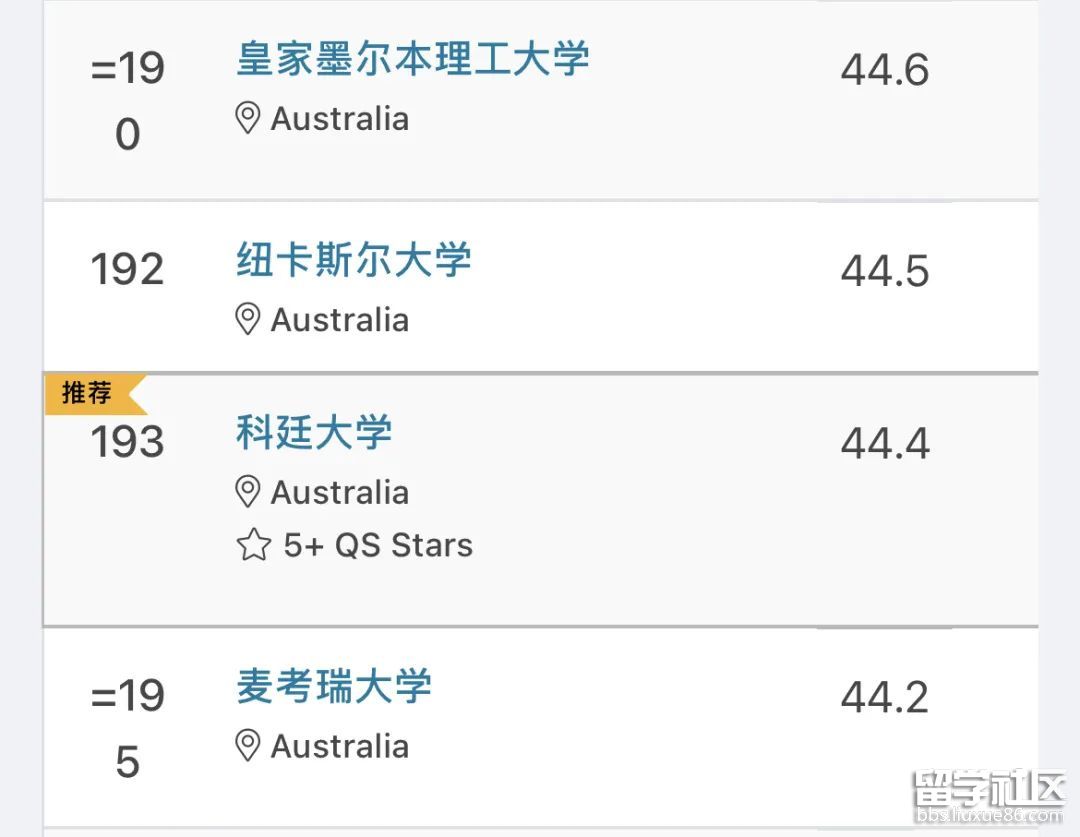Click the =190 rank of 皇家墨尔本理工大学

pos(127,100)
